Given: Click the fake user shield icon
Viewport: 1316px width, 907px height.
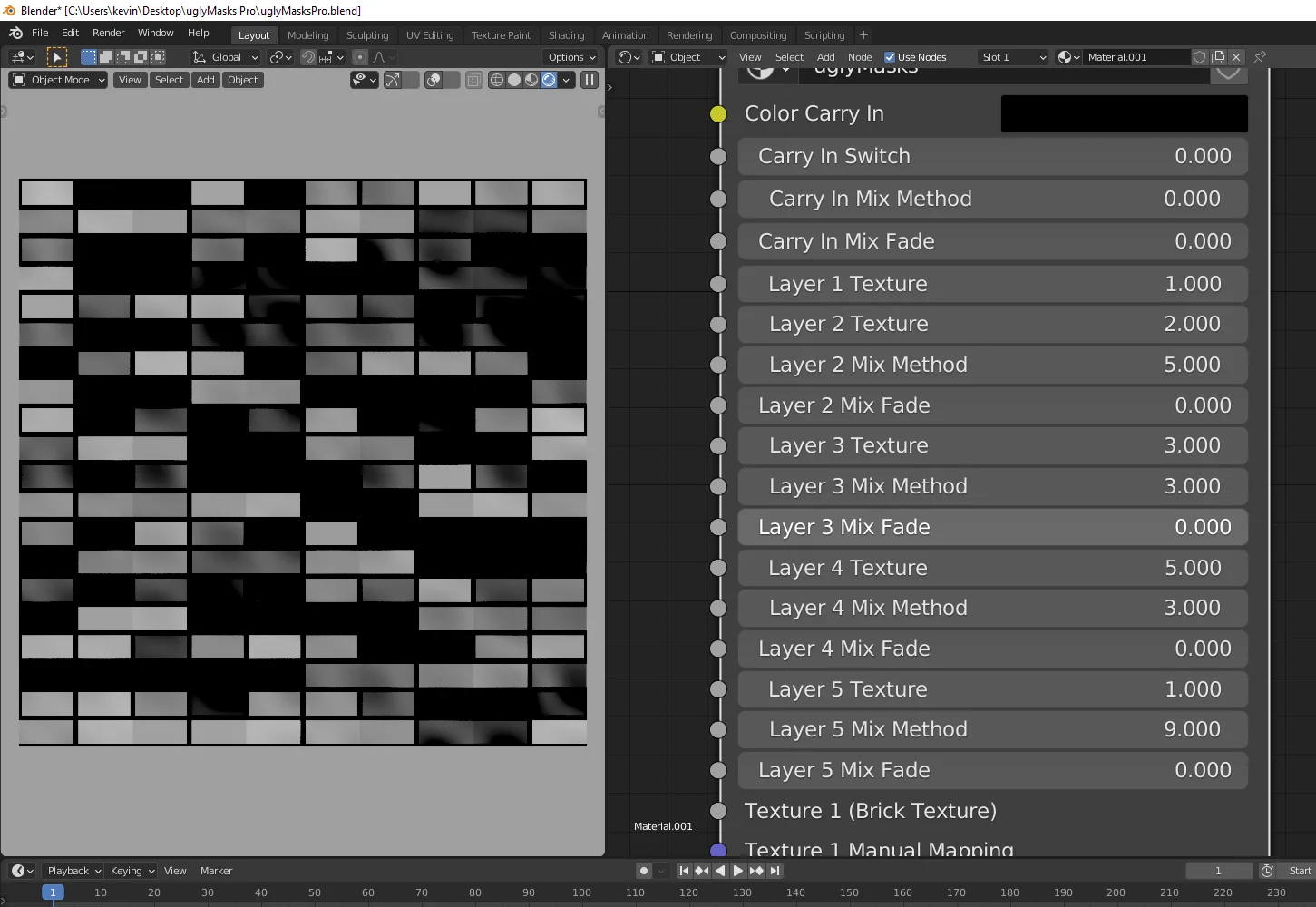Looking at the screenshot, I should [x=1199, y=57].
